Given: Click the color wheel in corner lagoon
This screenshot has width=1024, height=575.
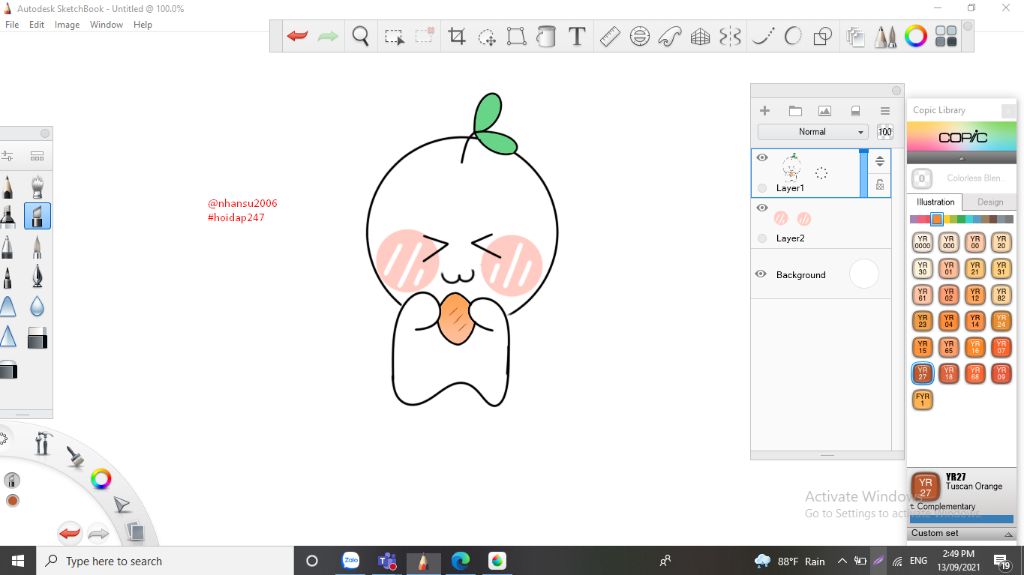Looking at the screenshot, I should click(x=101, y=479).
